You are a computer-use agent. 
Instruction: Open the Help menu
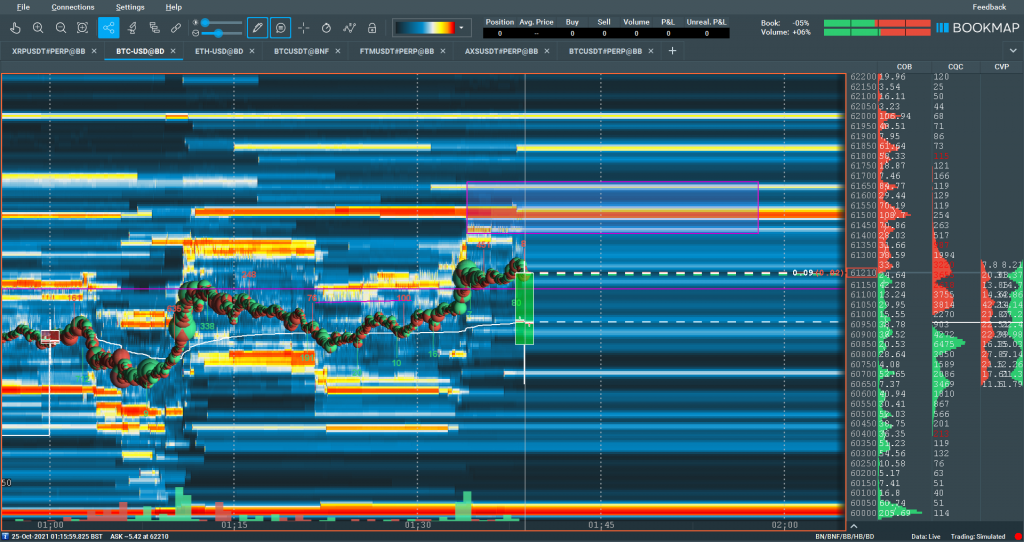point(174,7)
